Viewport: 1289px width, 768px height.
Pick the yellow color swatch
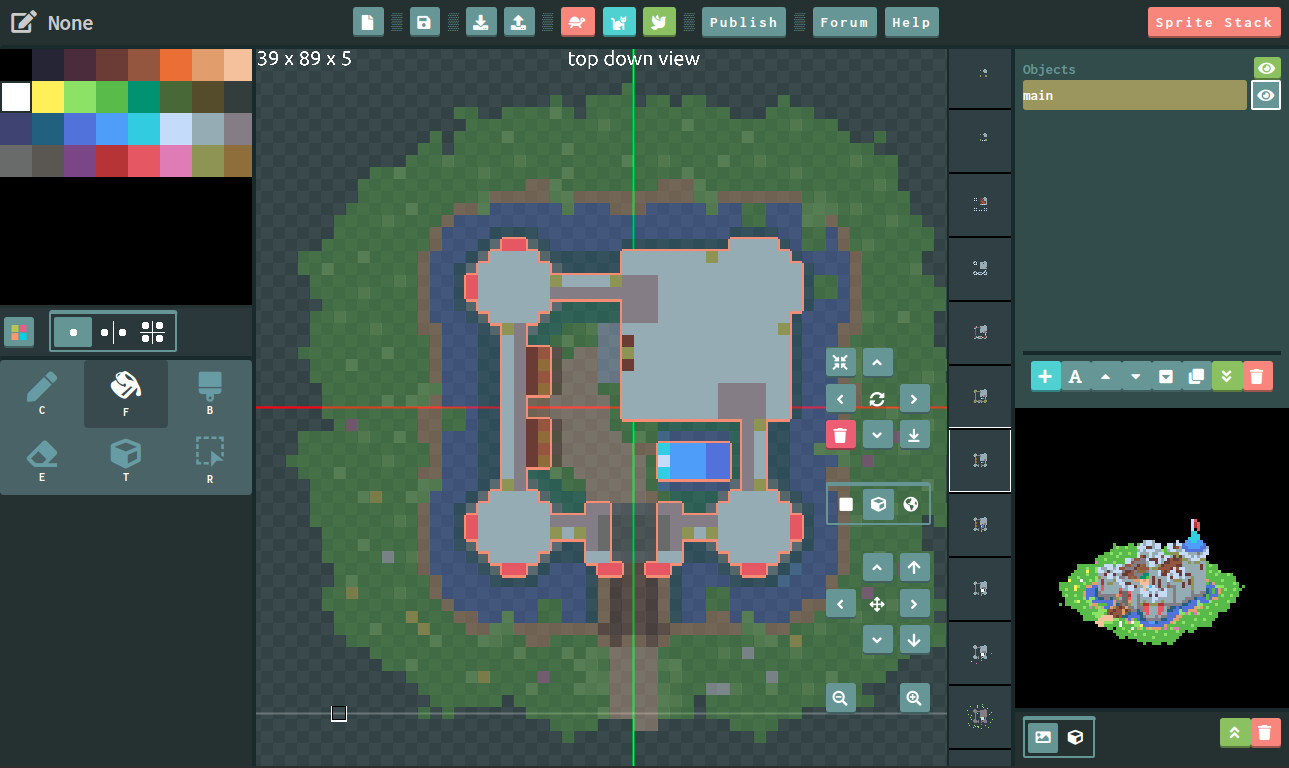point(47,97)
